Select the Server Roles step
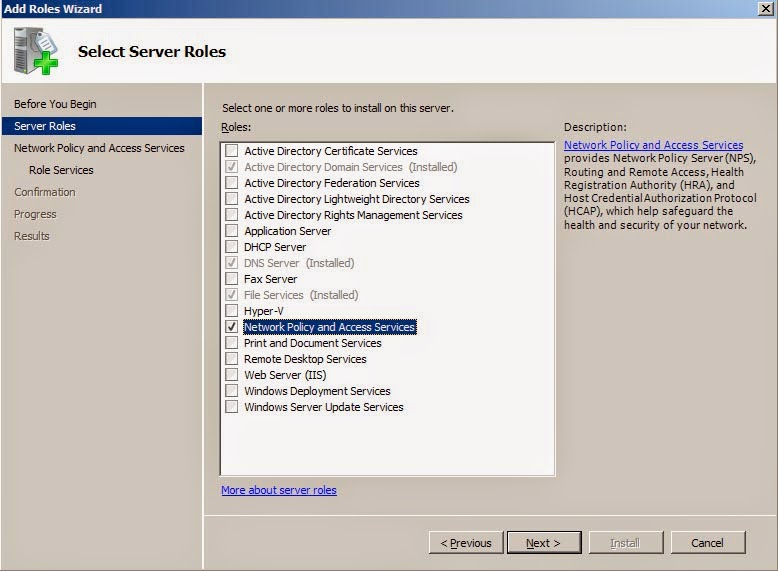778x571 pixels. click(102, 126)
